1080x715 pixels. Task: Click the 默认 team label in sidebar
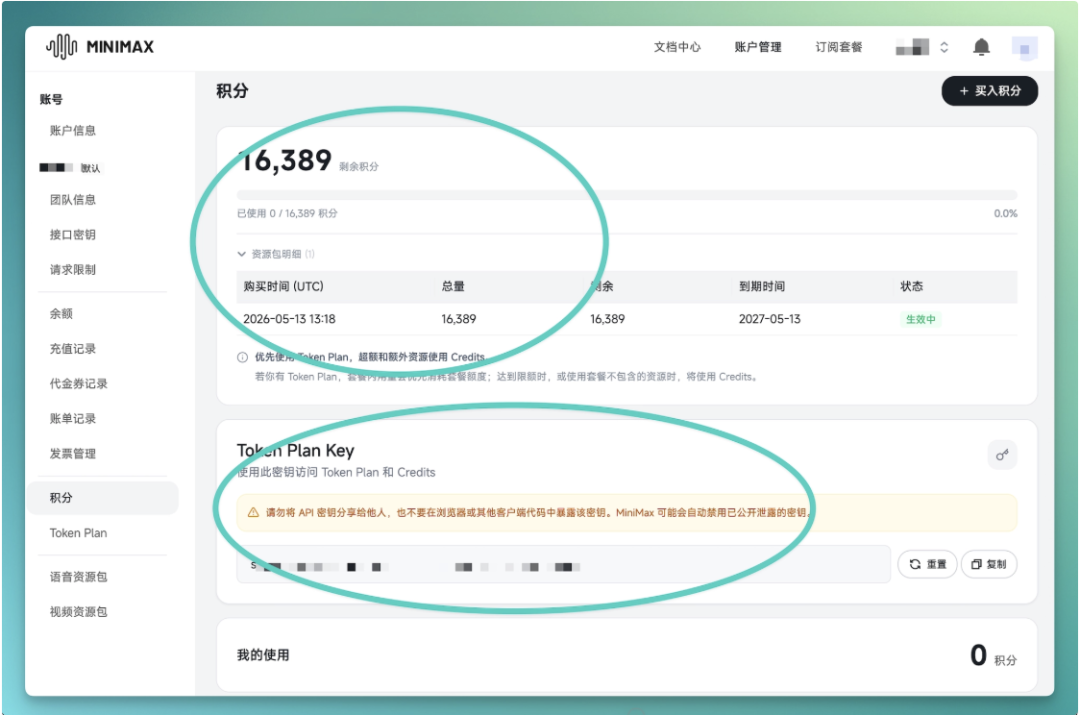(90, 168)
